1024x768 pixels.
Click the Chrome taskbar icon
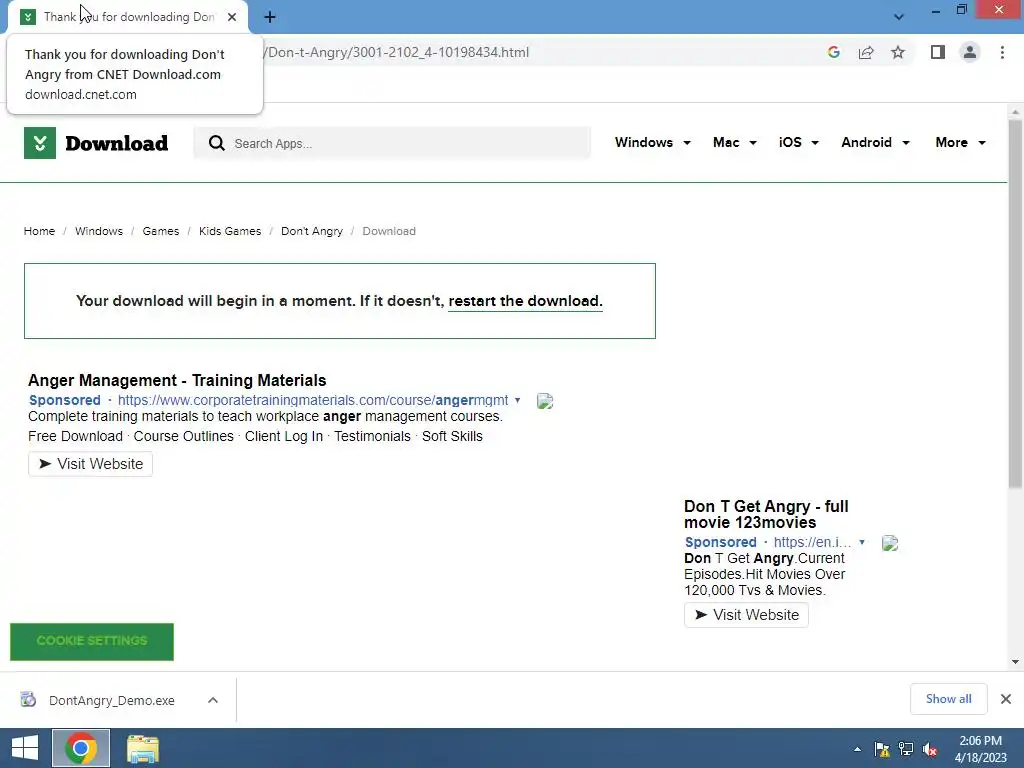(x=81, y=748)
